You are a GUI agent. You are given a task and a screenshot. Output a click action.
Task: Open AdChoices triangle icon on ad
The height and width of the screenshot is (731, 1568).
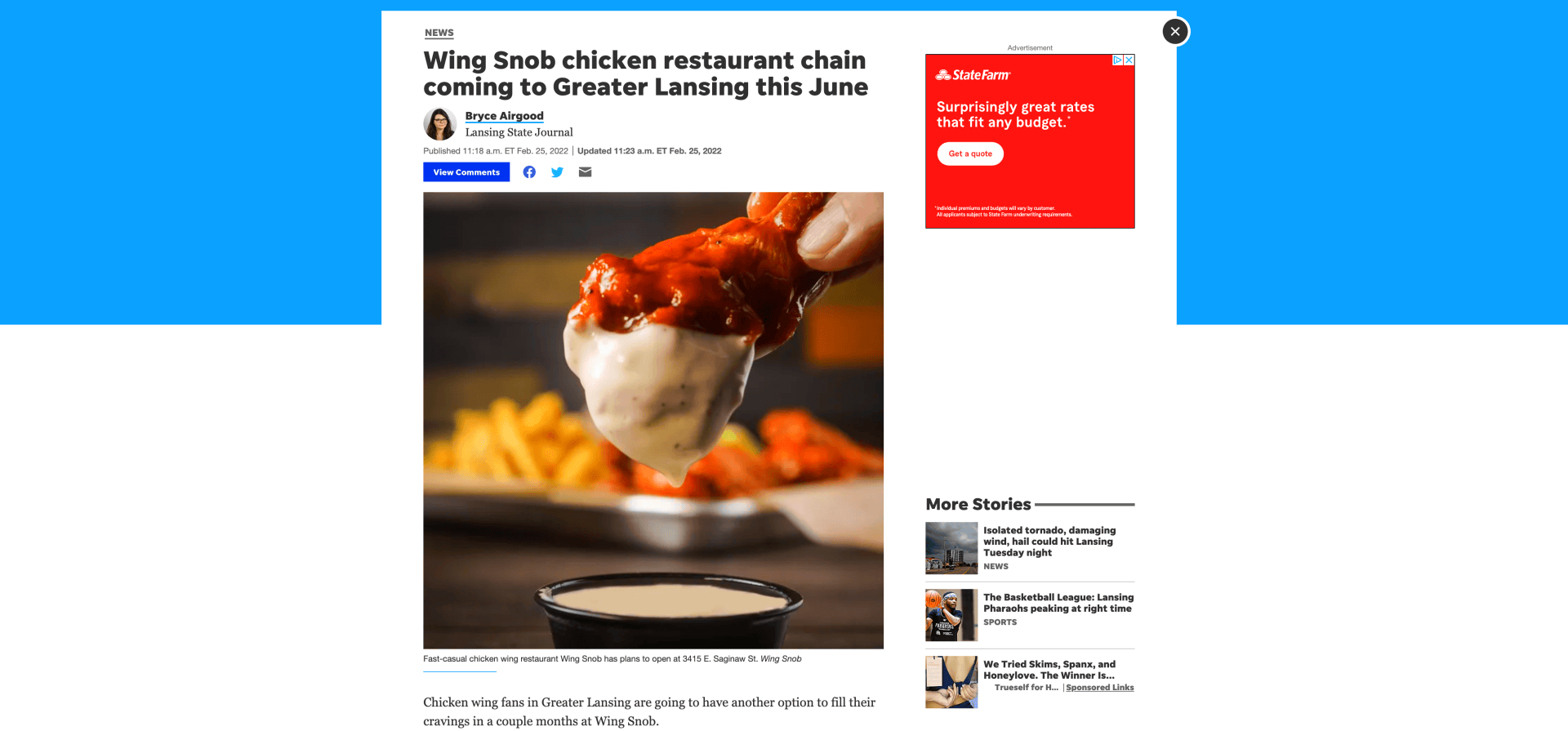(x=1118, y=60)
